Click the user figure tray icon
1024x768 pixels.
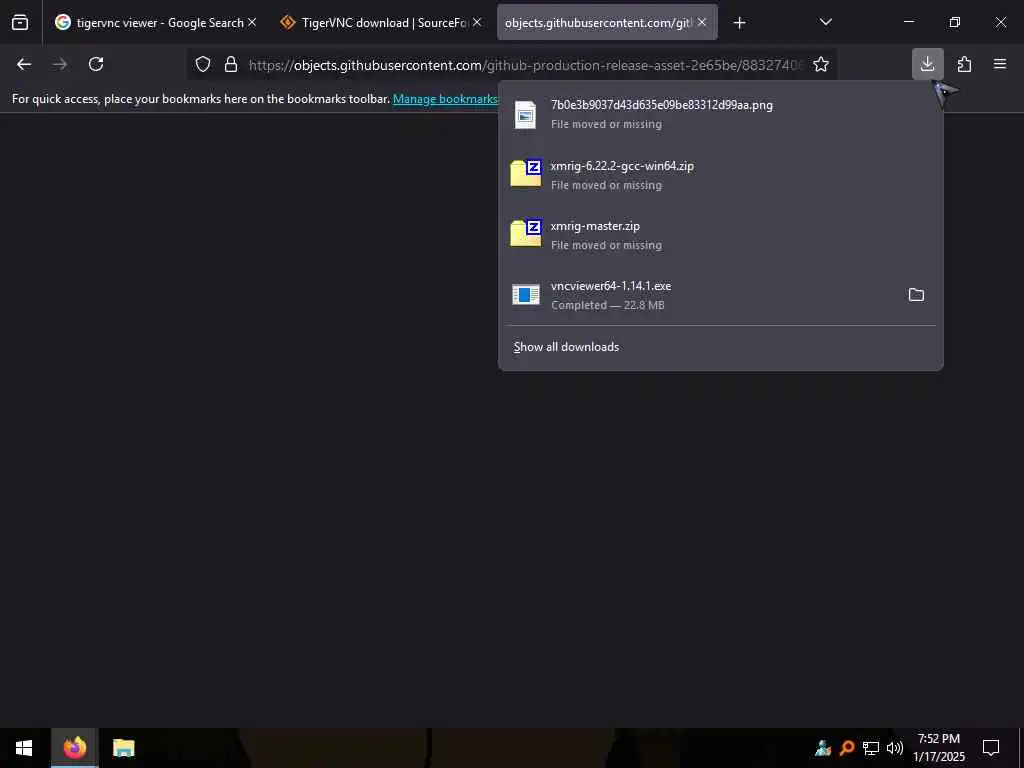[823, 748]
